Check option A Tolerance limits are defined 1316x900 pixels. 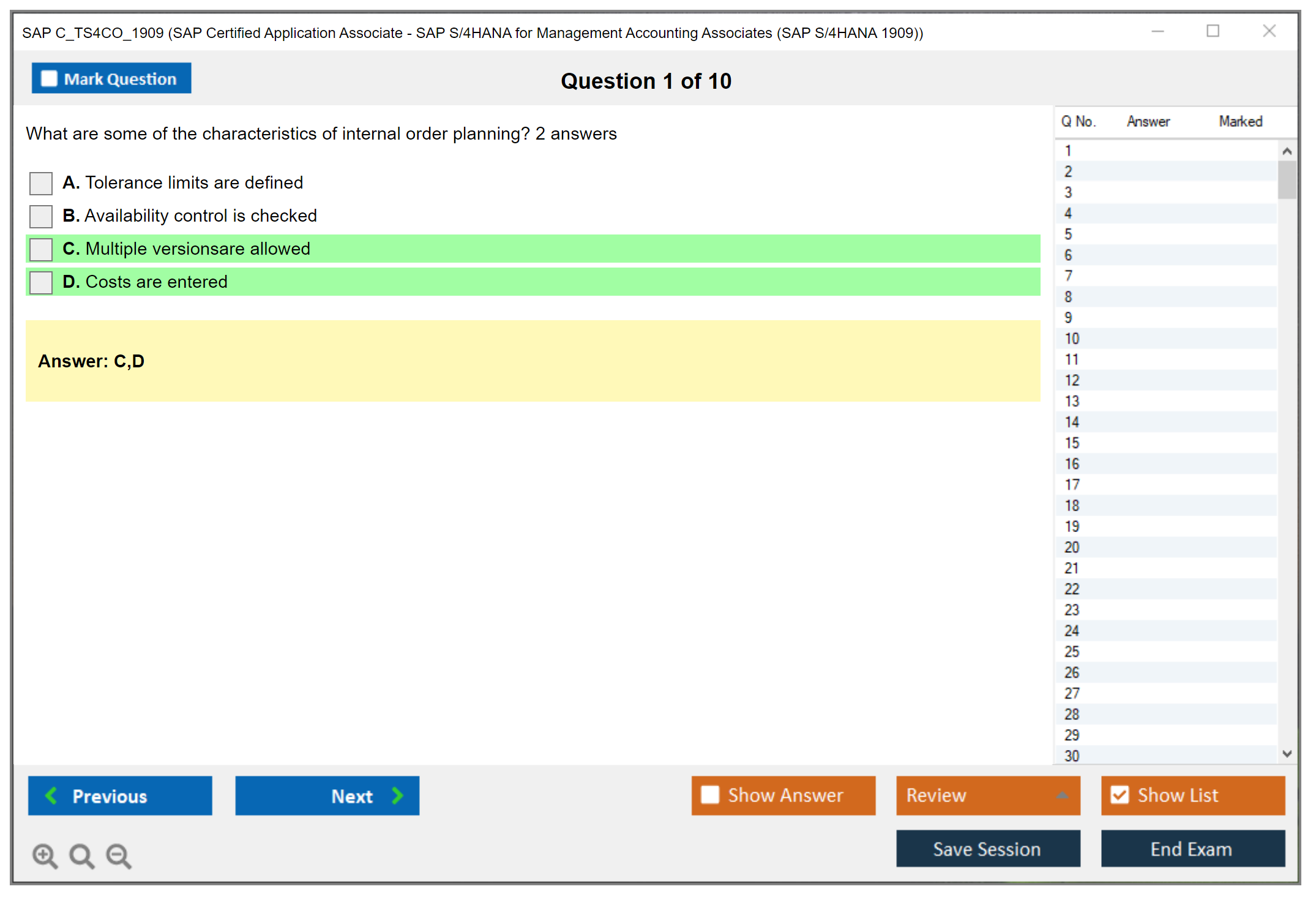pyautogui.click(x=41, y=183)
